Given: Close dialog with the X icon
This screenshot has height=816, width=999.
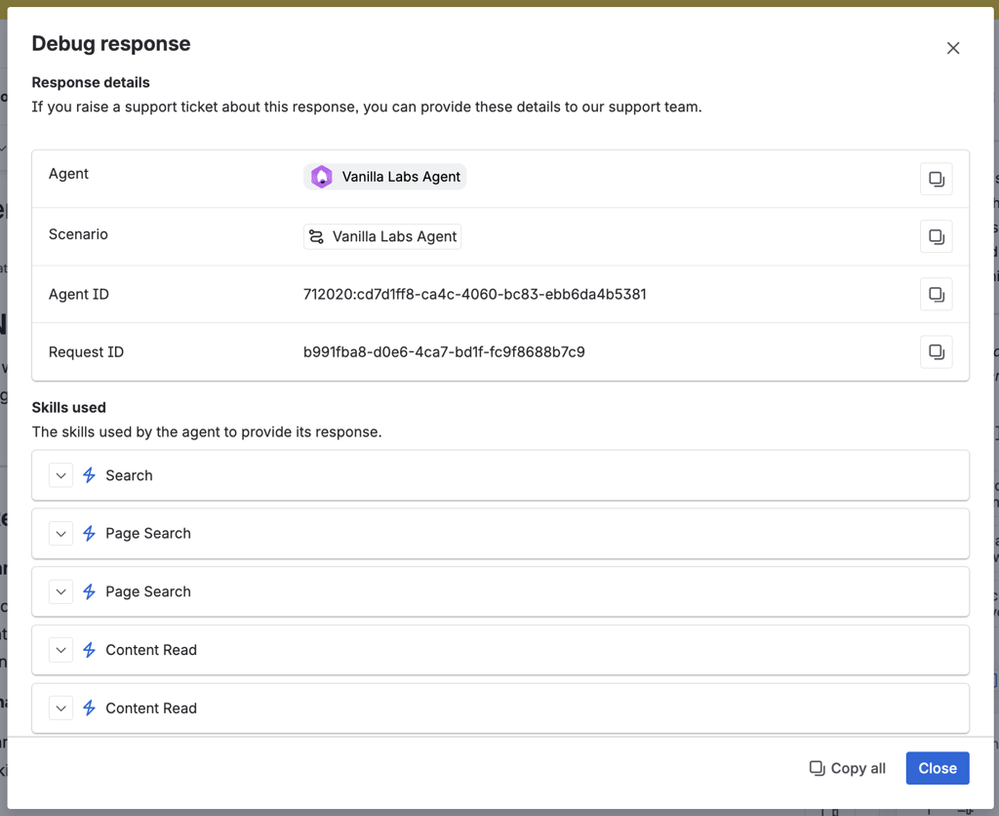Looking at the screenshot, I should click(952, 48).
